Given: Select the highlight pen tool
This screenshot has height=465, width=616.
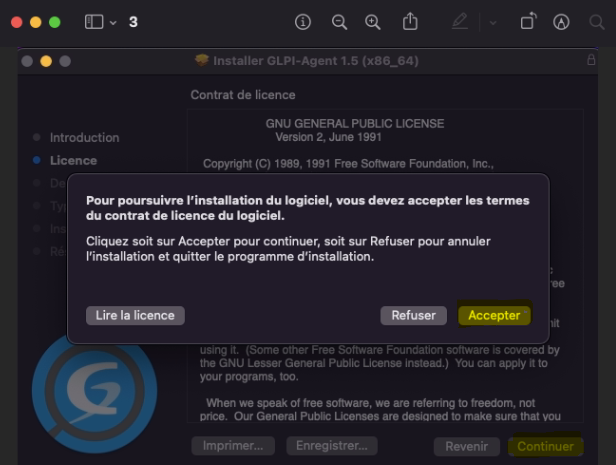Looking at the screenshot, I should click(x=460, y=21).
